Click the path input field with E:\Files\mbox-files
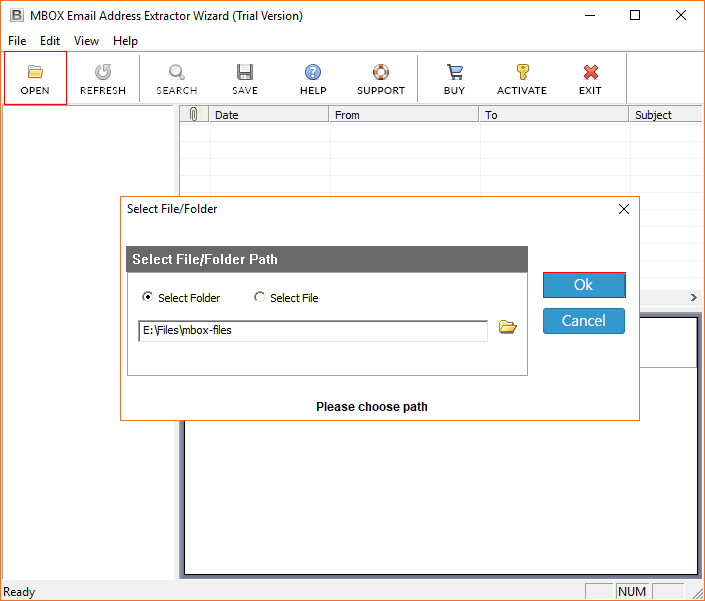The image size is (705, 601). point(313,331)
